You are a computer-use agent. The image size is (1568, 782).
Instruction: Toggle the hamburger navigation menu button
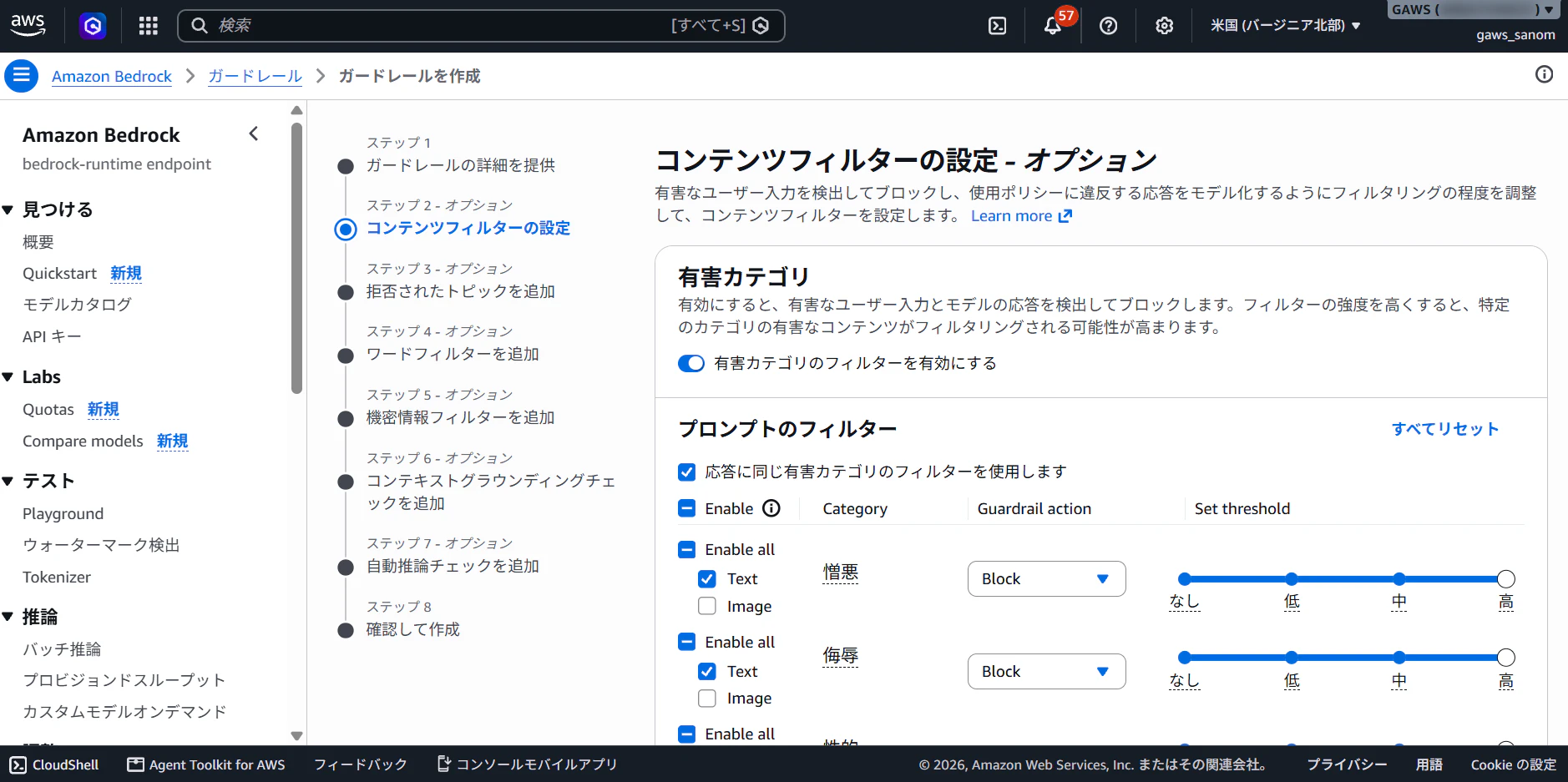tap(21, 75)
